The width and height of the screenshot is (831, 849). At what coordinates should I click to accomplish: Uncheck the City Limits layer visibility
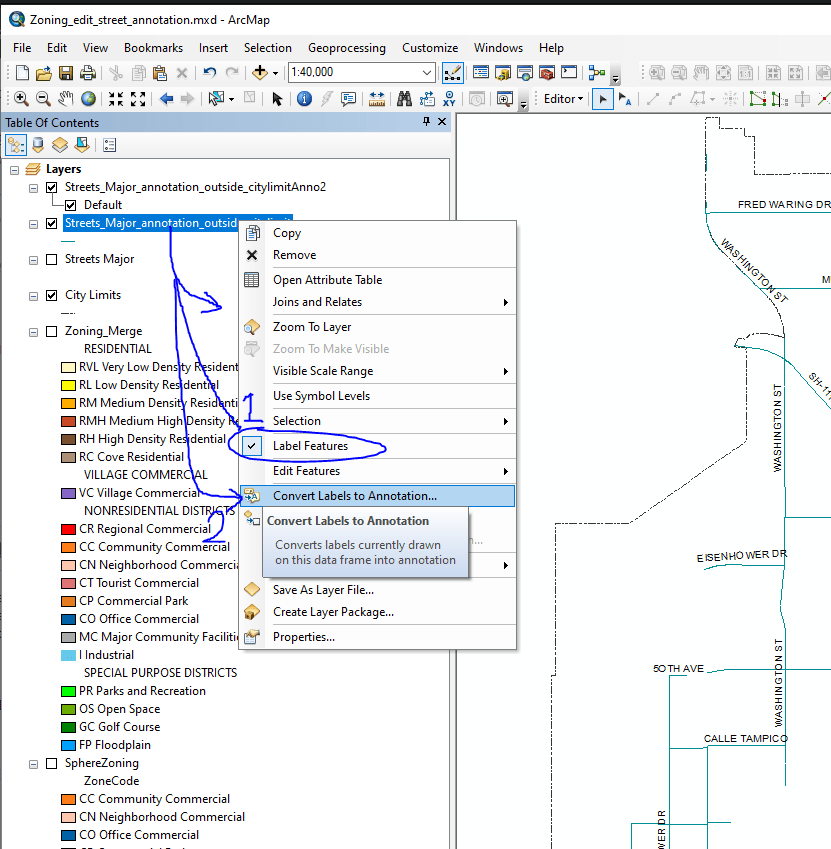pos(51,294)
